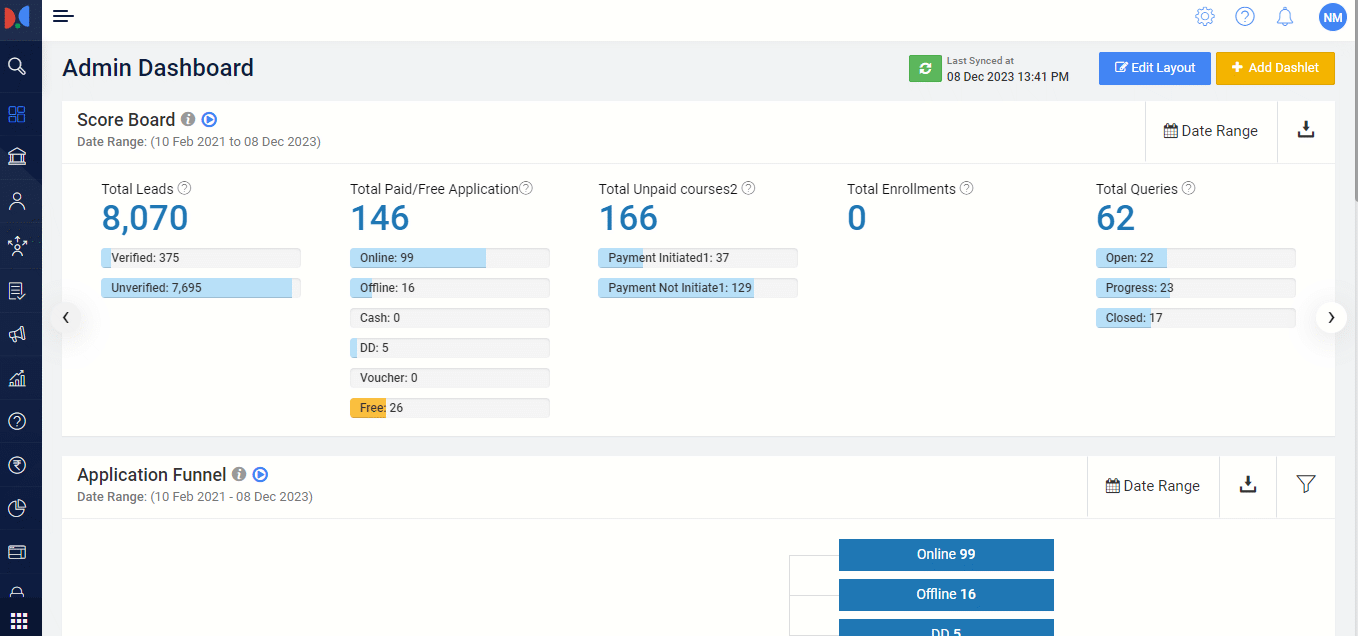The width and height of the screenshot is (1358, 636).
Task: Click the Online 99 funnel block
Action: 946,555
